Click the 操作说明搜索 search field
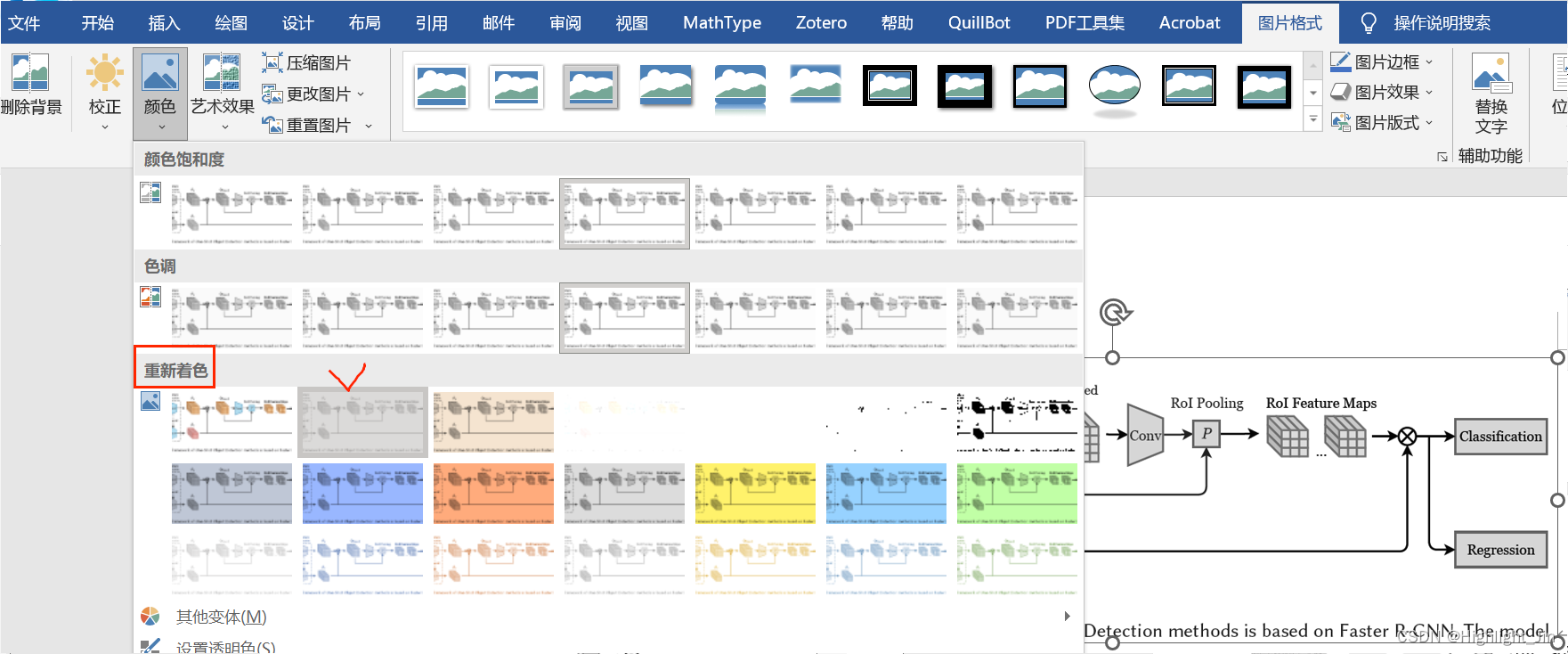Screen dimensions: 1568x654 1442,22
